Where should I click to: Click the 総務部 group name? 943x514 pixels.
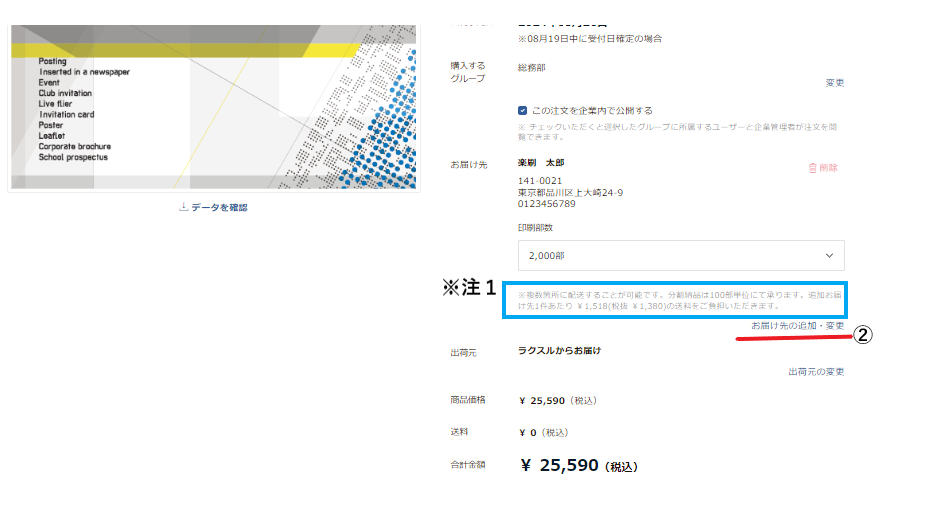pyautogui.click(x=532, y=68)
